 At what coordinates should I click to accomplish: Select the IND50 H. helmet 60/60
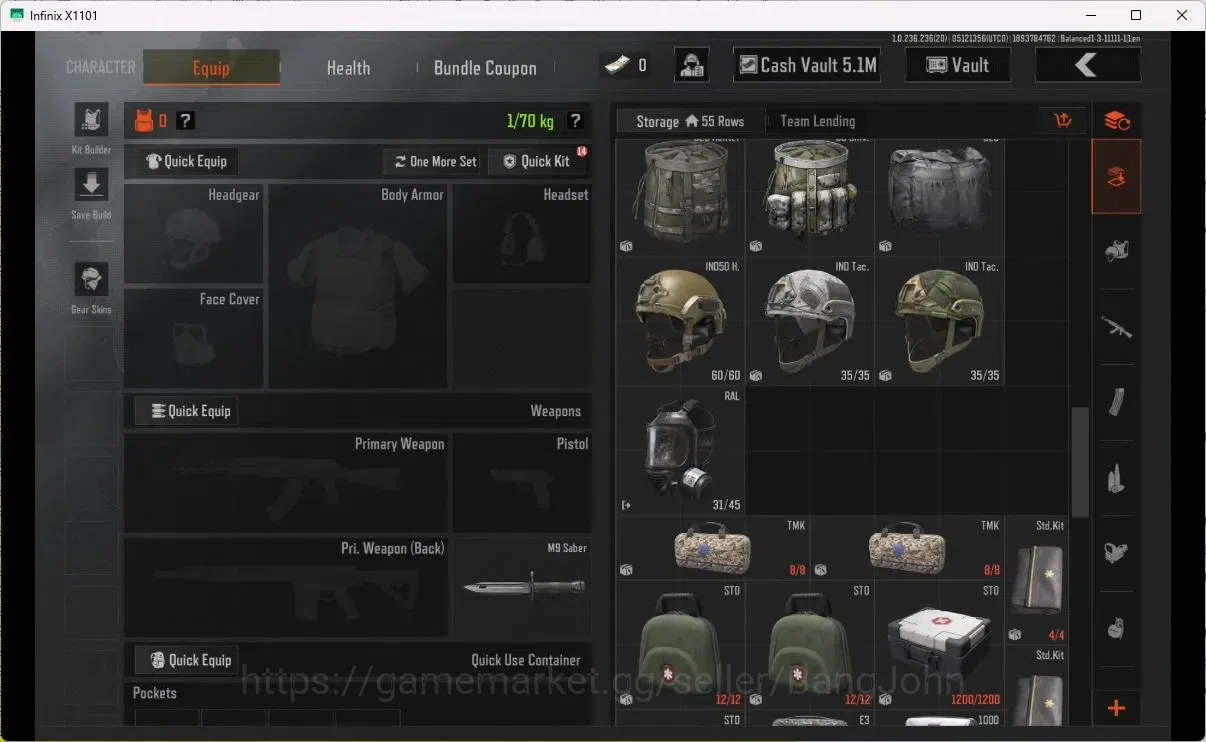[681, 322]
